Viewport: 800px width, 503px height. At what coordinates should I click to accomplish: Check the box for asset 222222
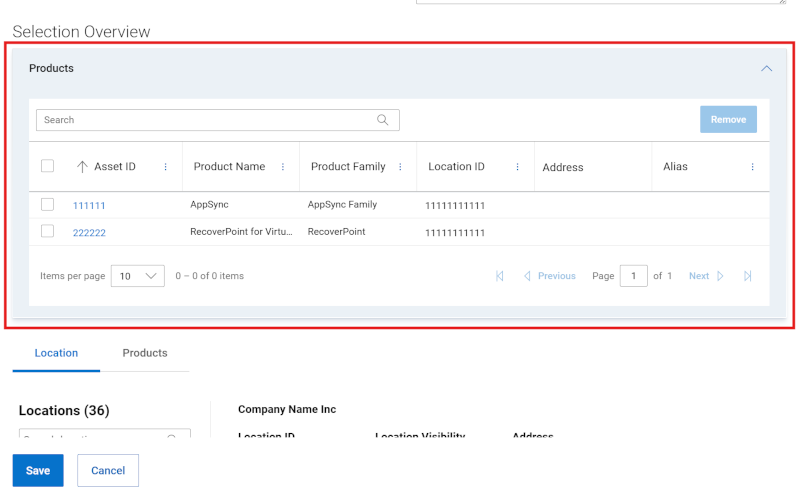[48, 232]
